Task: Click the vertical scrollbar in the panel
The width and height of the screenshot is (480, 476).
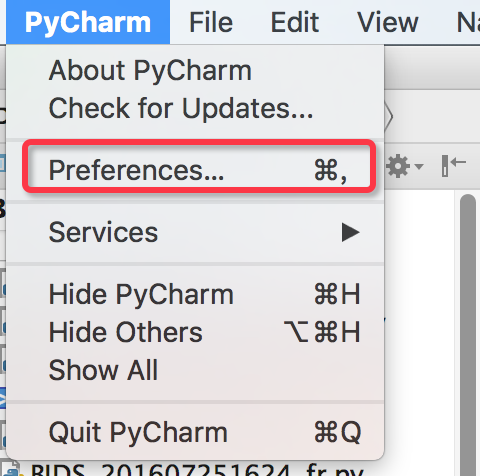Action: [467, 333]
